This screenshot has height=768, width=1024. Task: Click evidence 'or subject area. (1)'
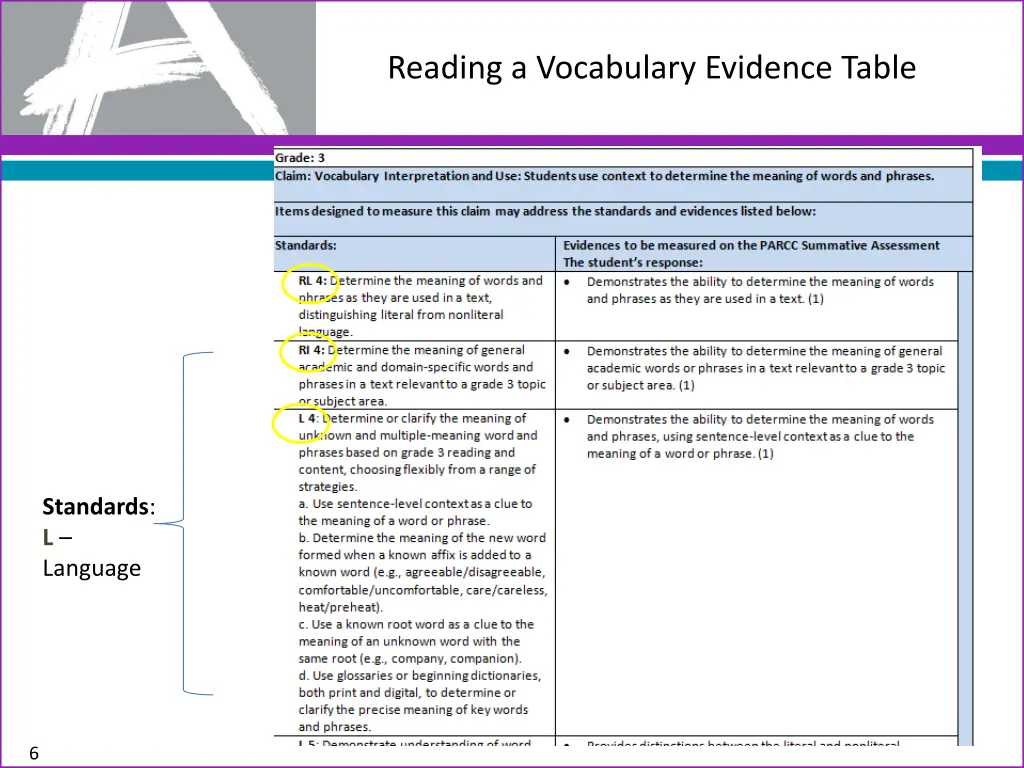640,385
